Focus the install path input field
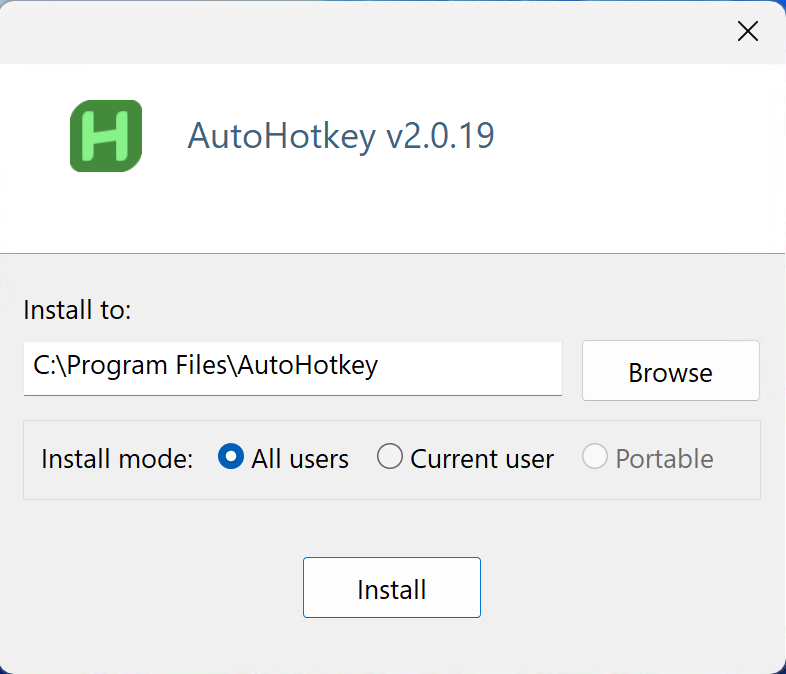 point(293,368)
